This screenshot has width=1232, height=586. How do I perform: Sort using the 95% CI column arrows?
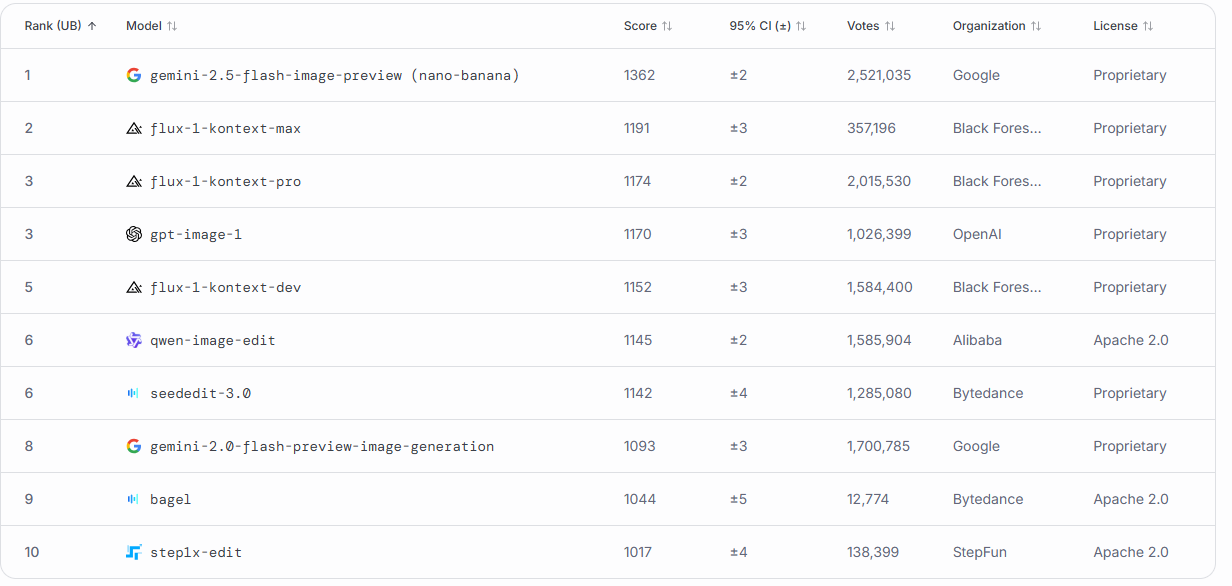(801, 26)
